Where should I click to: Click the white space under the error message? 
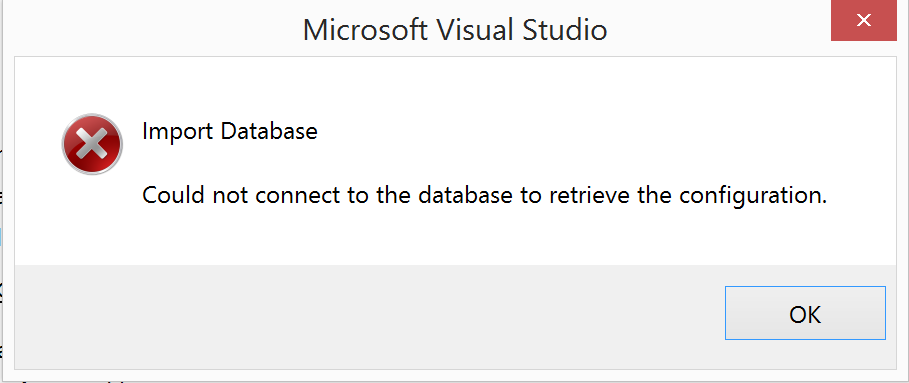(455, 238)
